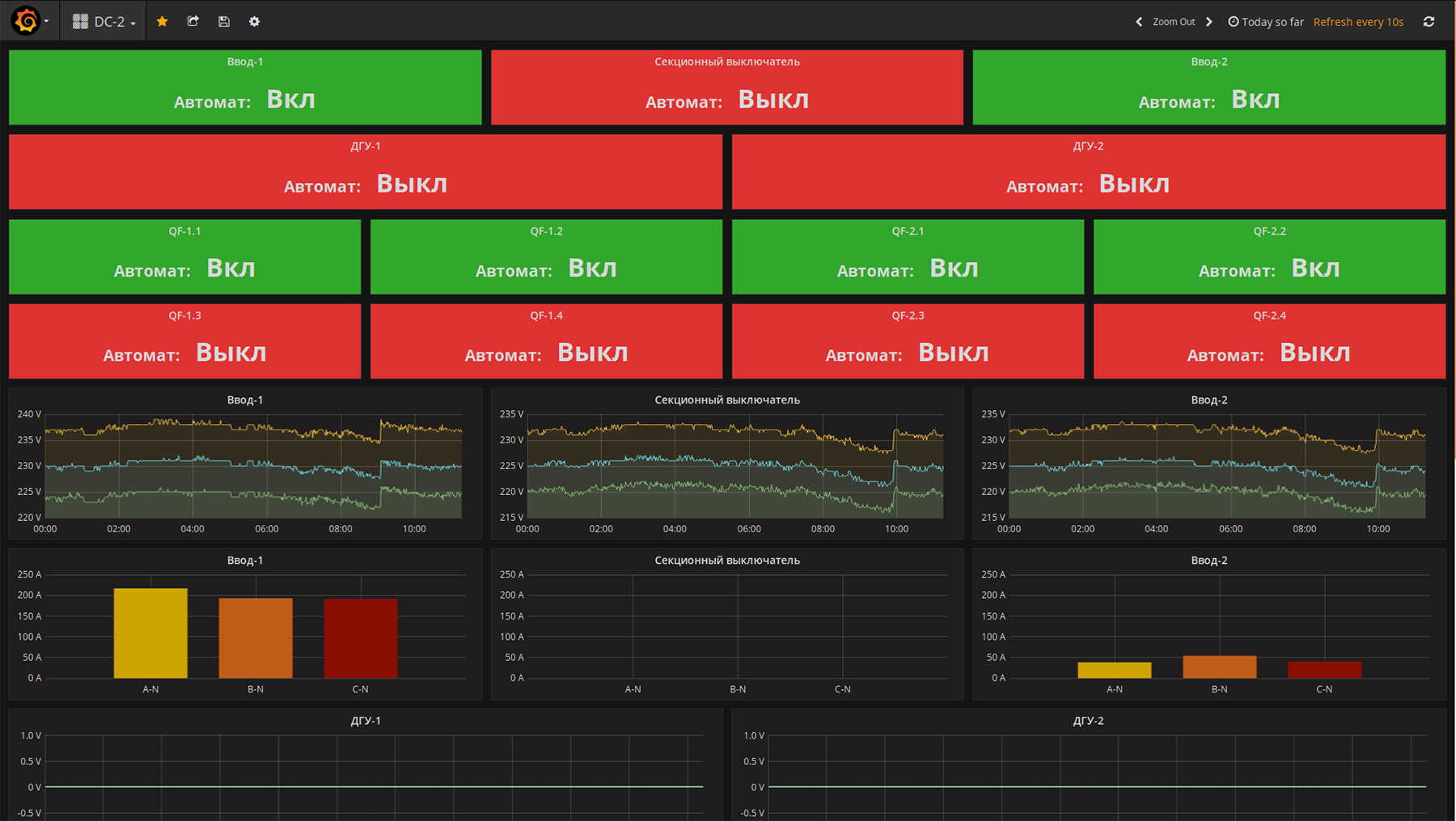Image resolution: width=1456 pixels, height=821 pixels.
Task: Click the yellow A-N bar in Ввод-2 chart
Action: pyautogui.click(x=1115, y=671)
